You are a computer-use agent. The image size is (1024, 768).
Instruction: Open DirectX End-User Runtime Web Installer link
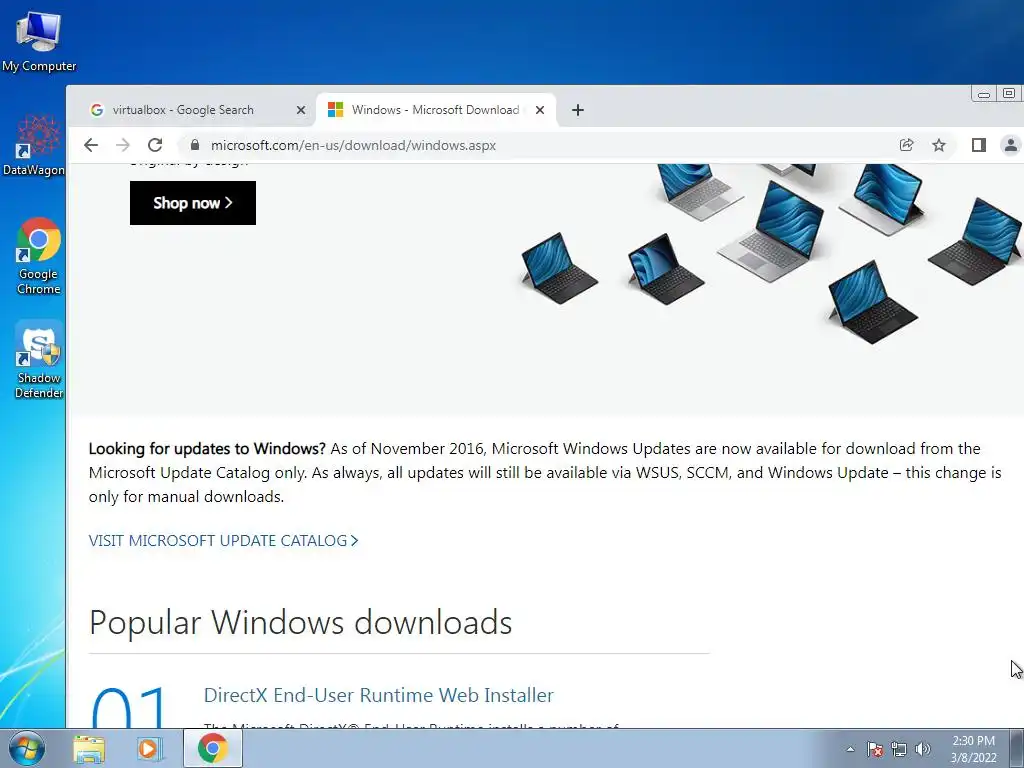coord(379,696)
